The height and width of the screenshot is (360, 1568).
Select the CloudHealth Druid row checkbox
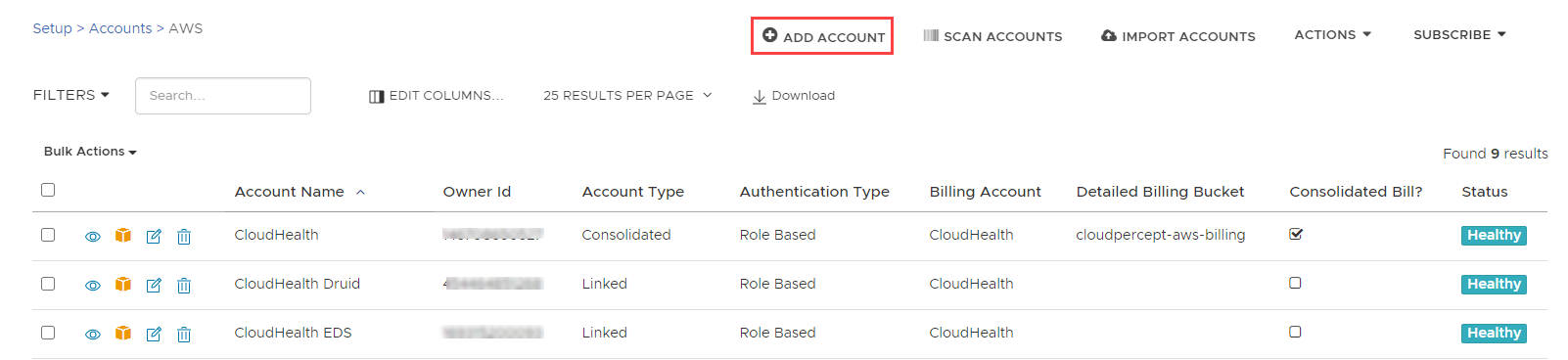tap(48, 284)
